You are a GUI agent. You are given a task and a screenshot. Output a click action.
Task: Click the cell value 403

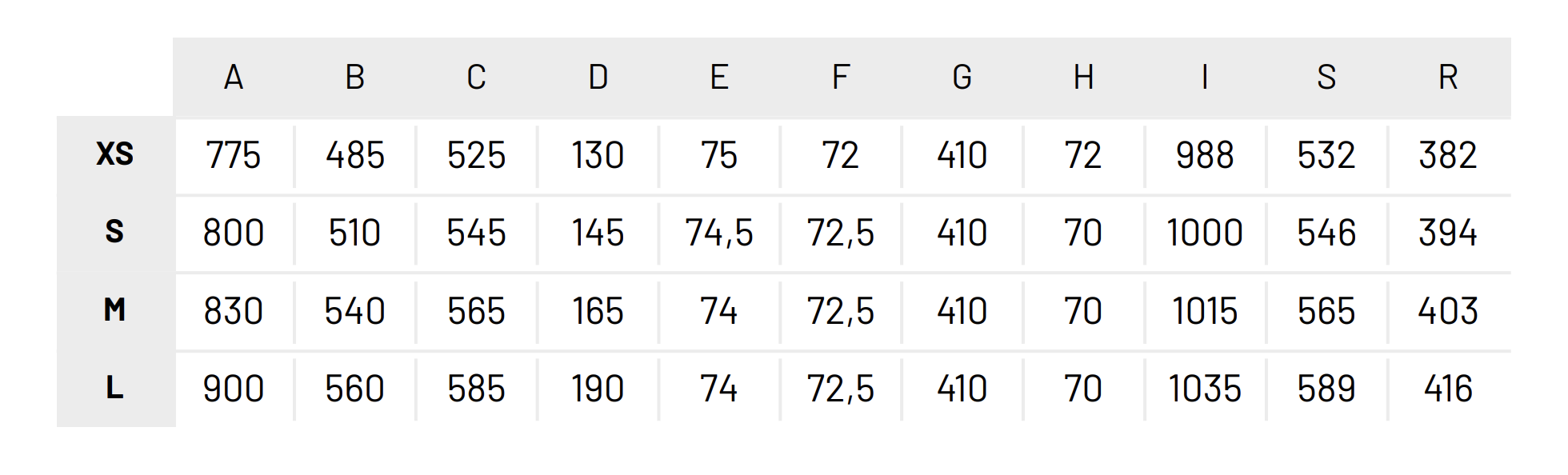pos(1448,311)
